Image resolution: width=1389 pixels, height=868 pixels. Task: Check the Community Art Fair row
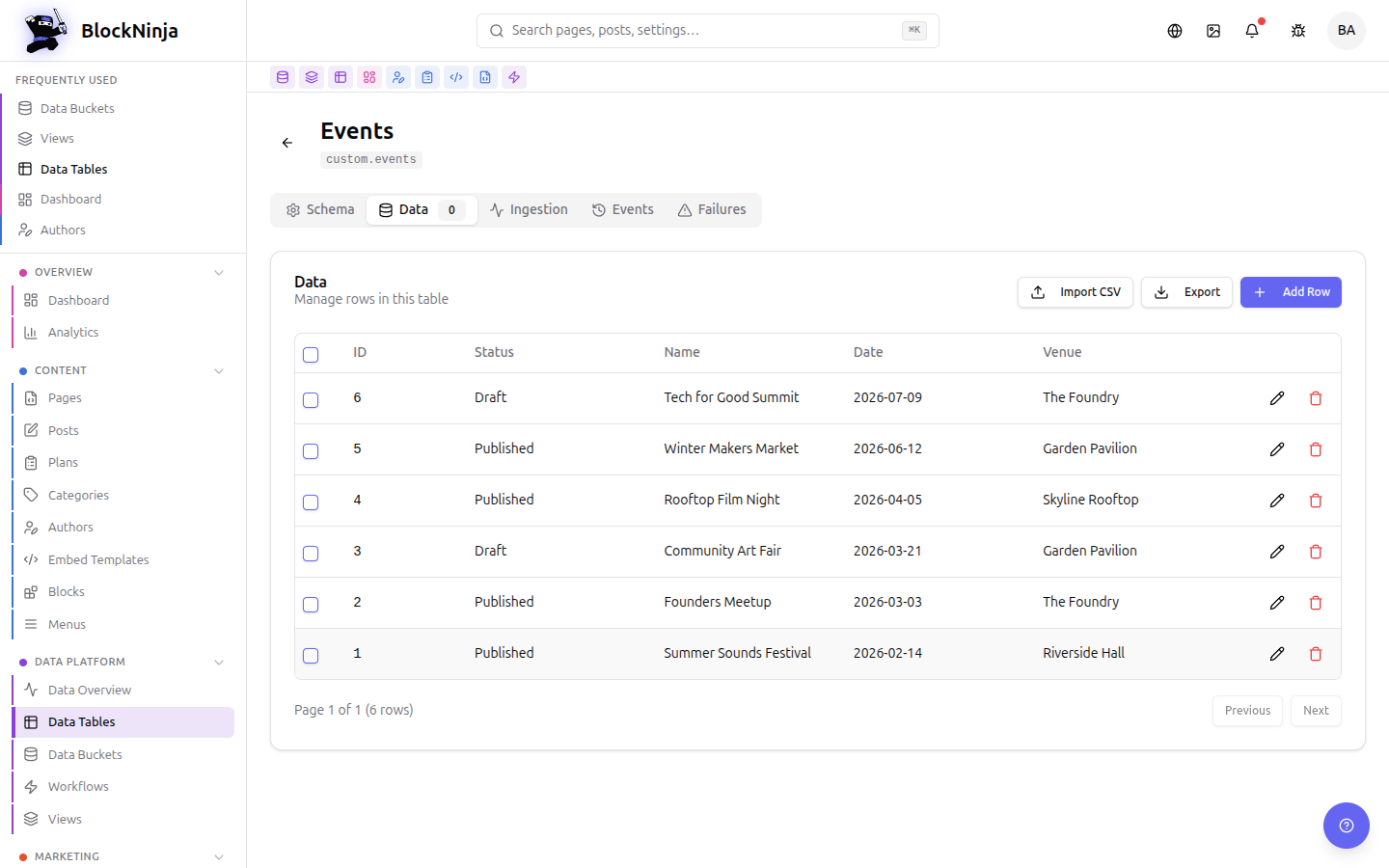[311, 554]
